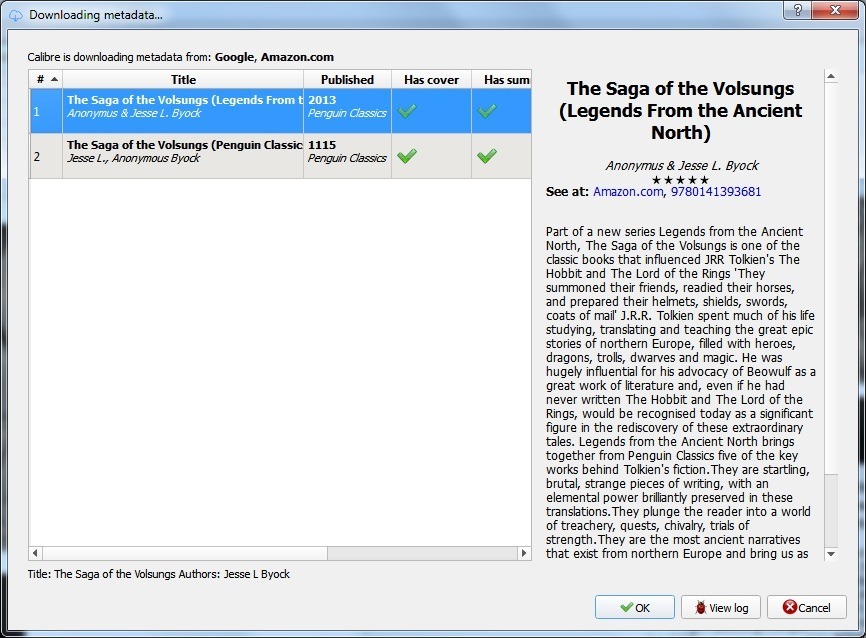This screenshot has height=638, width=866.
Task: Click the five-star rating in details panel
Action: pyautogui.click(x=679, y=179)
